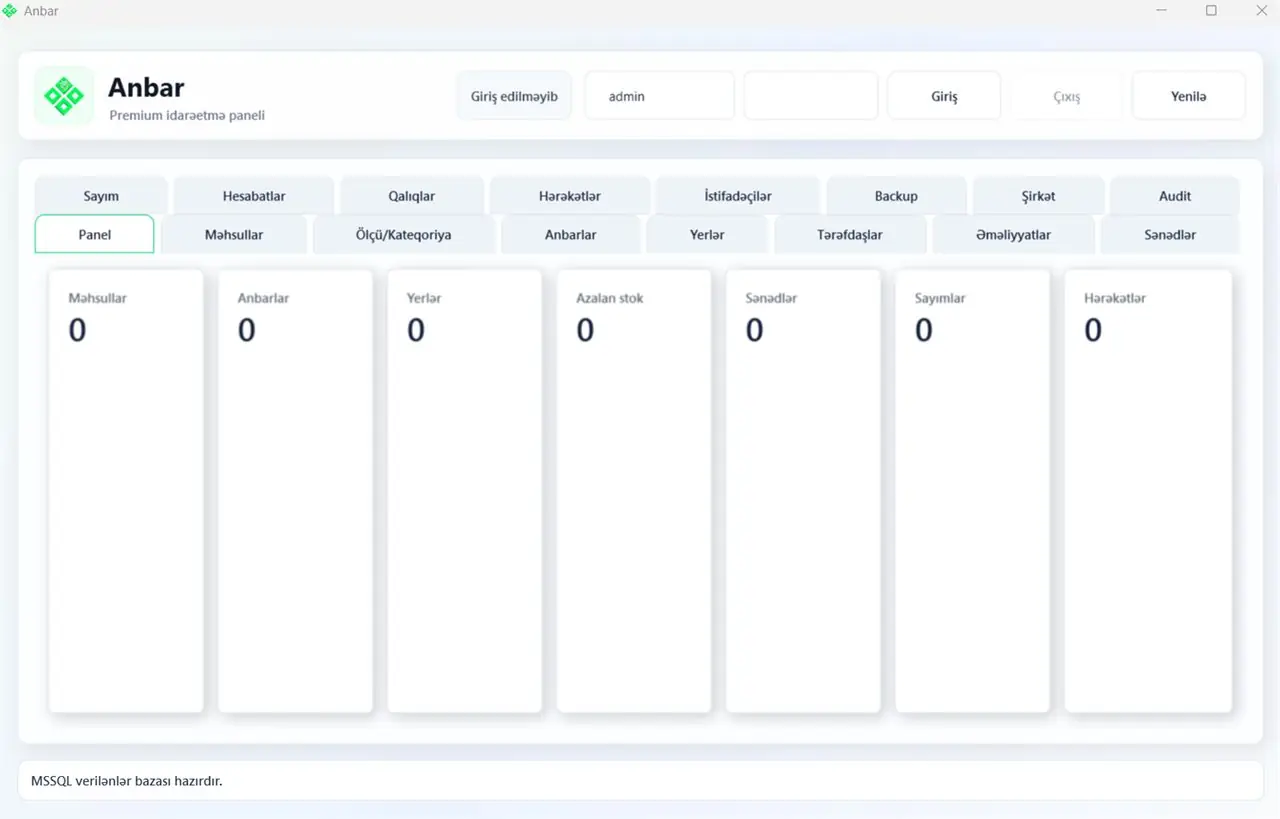Maximize the Anbar window
1280x819 pixels.
coord(1211,10)
